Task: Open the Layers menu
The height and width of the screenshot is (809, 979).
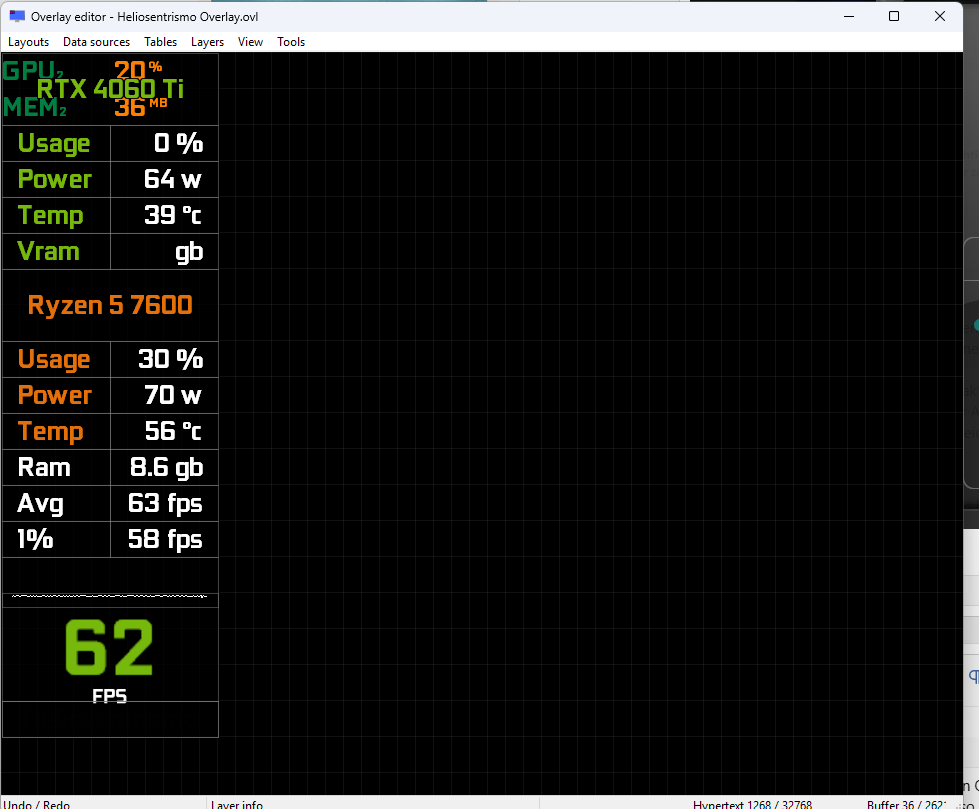Action: click(207, 42)
